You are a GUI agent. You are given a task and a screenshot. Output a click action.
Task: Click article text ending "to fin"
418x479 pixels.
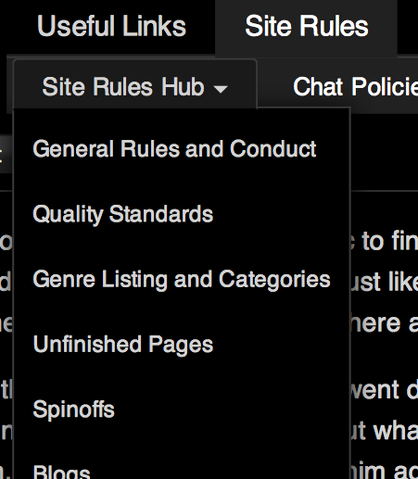[x=384, y=241]
